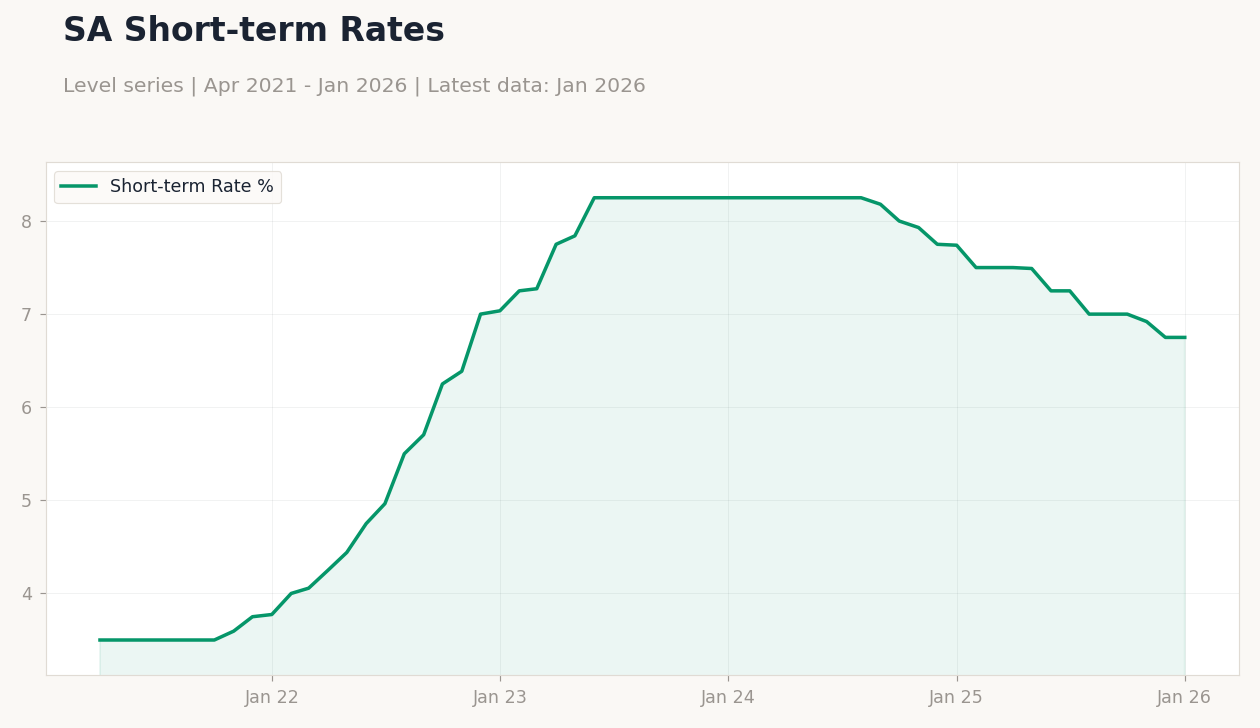1260x728 pixels.
Task: Click the final data point at Jan 26
Action: [1185, 337]
